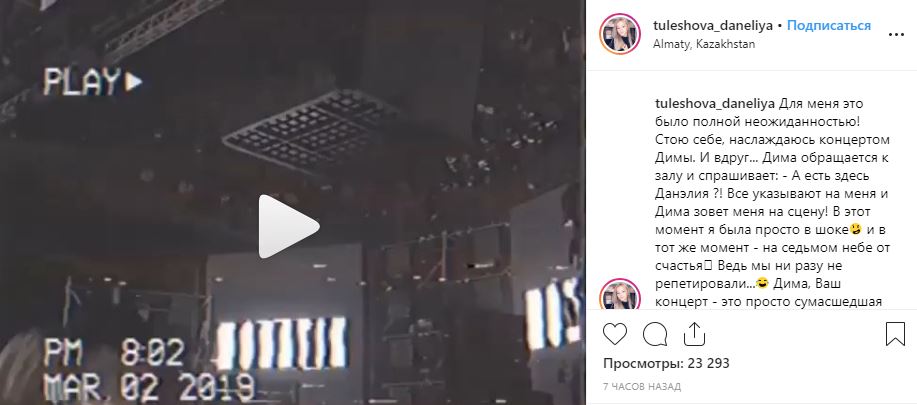917x405 pixels.
Task: Like the post with the heart icon
Action: [x=615, y=334]
